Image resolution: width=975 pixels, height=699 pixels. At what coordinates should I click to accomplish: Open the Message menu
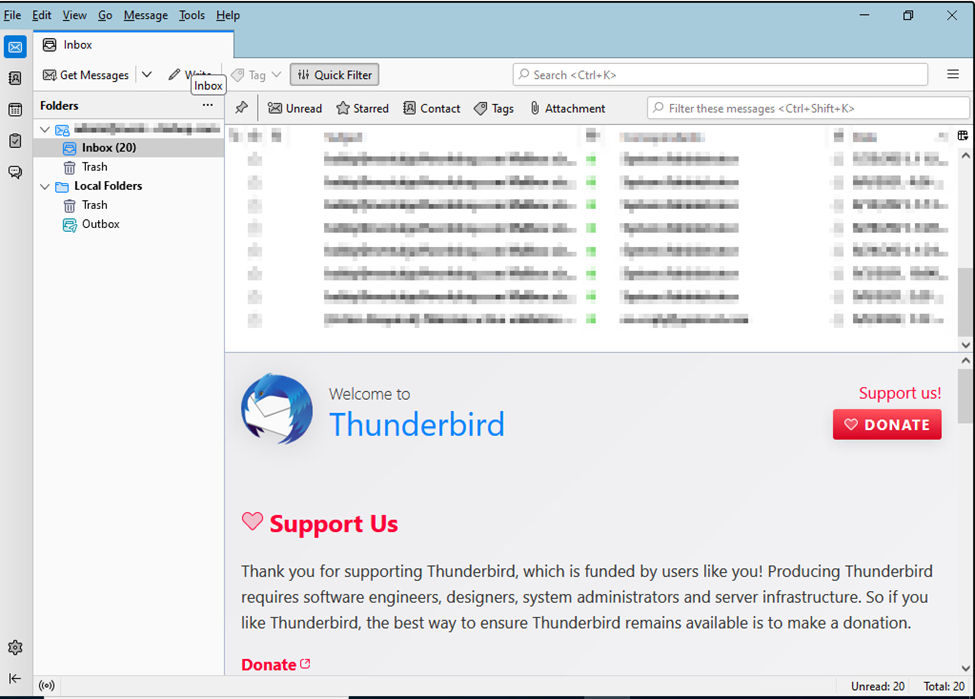[x=146, y=15]
